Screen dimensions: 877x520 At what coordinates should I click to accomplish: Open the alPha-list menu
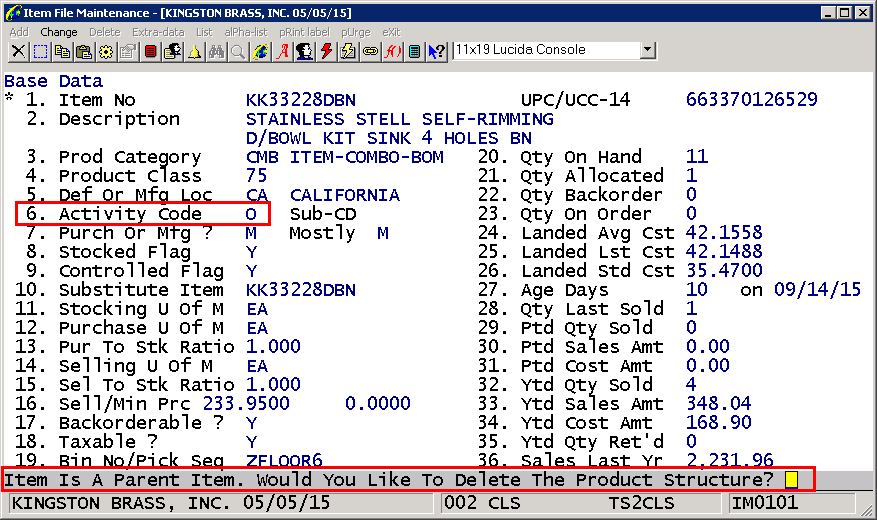[x=246, y=32]
